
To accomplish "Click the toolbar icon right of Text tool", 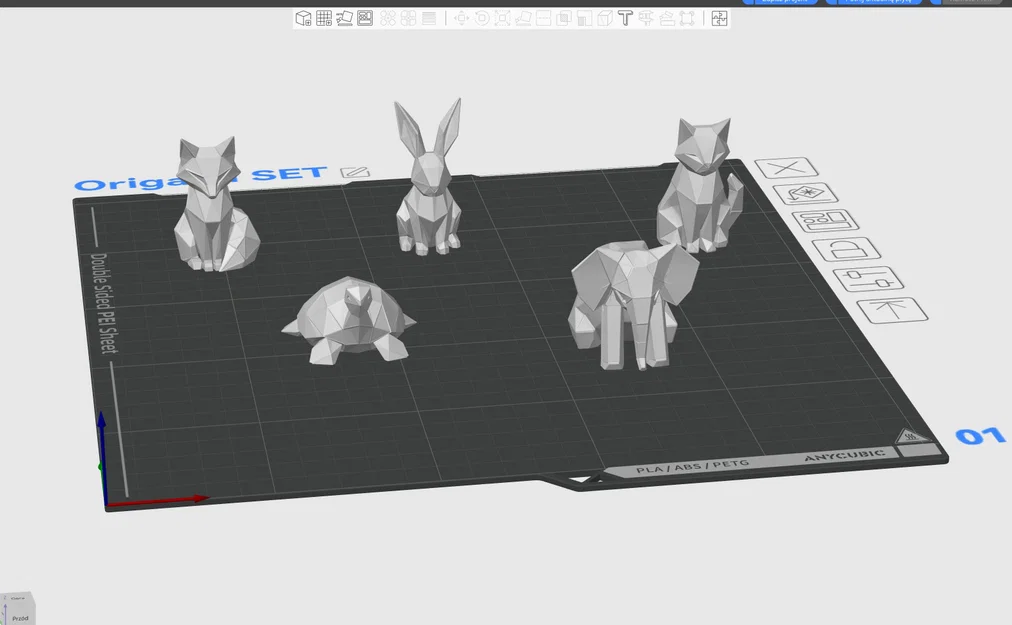I will click(646, 18).
